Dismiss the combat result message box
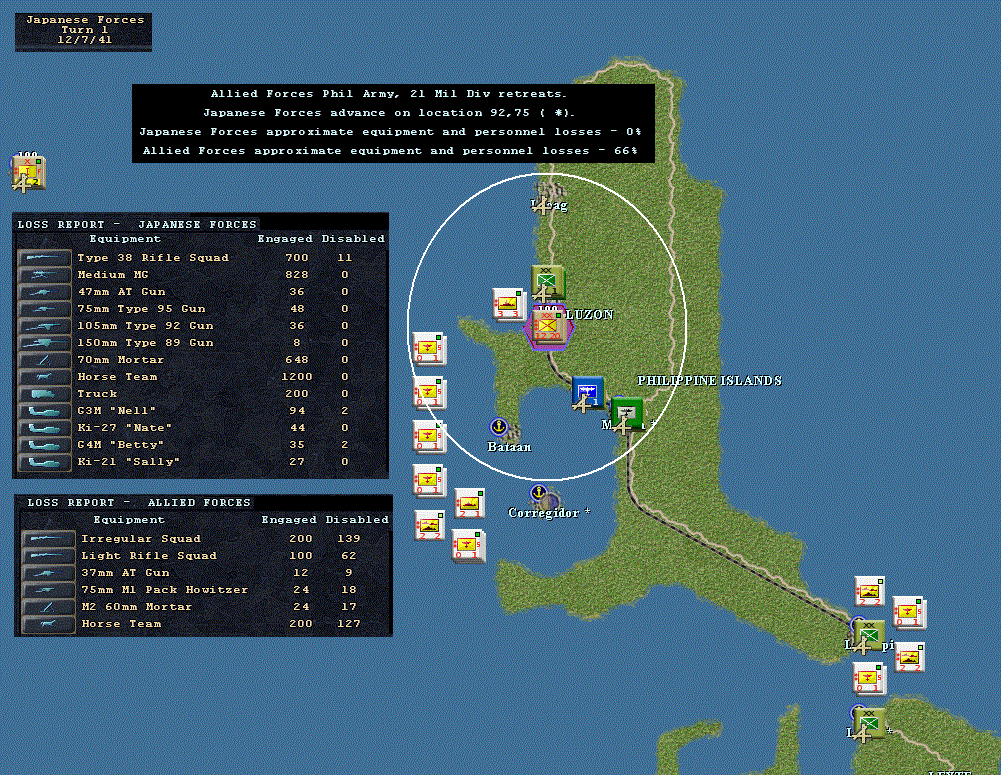This screenshot has width=1001, height=775. pyautogui.click(x=393, y=123)
